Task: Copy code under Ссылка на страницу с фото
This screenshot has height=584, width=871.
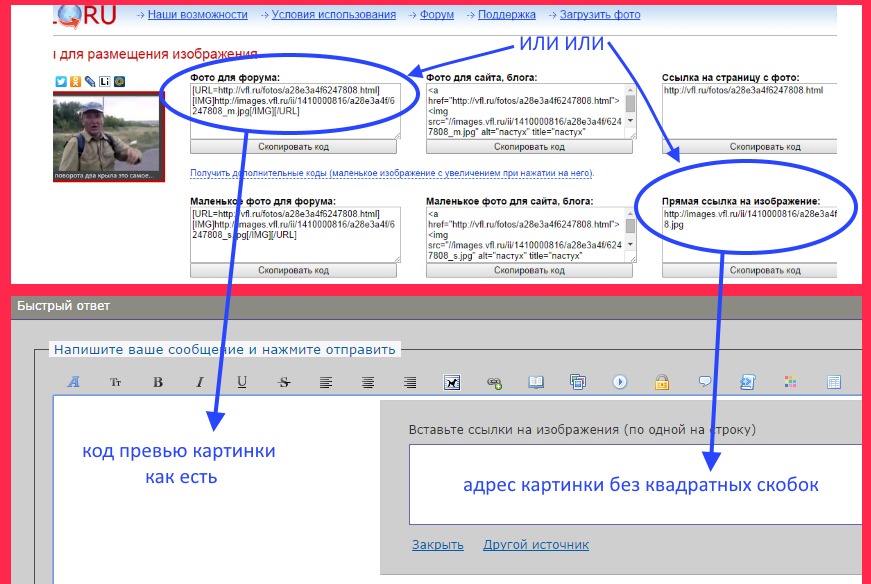Action: [750, 147]
